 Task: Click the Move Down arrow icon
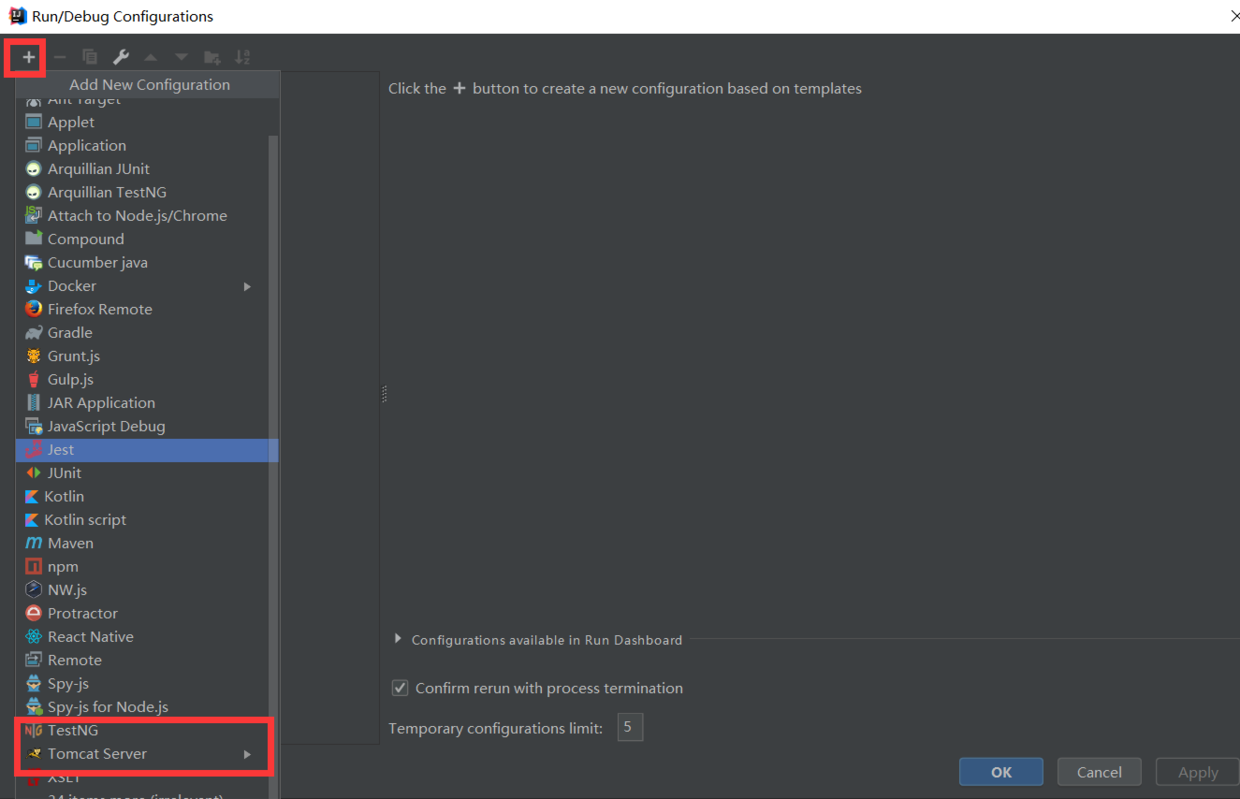[x=181, y=57]
